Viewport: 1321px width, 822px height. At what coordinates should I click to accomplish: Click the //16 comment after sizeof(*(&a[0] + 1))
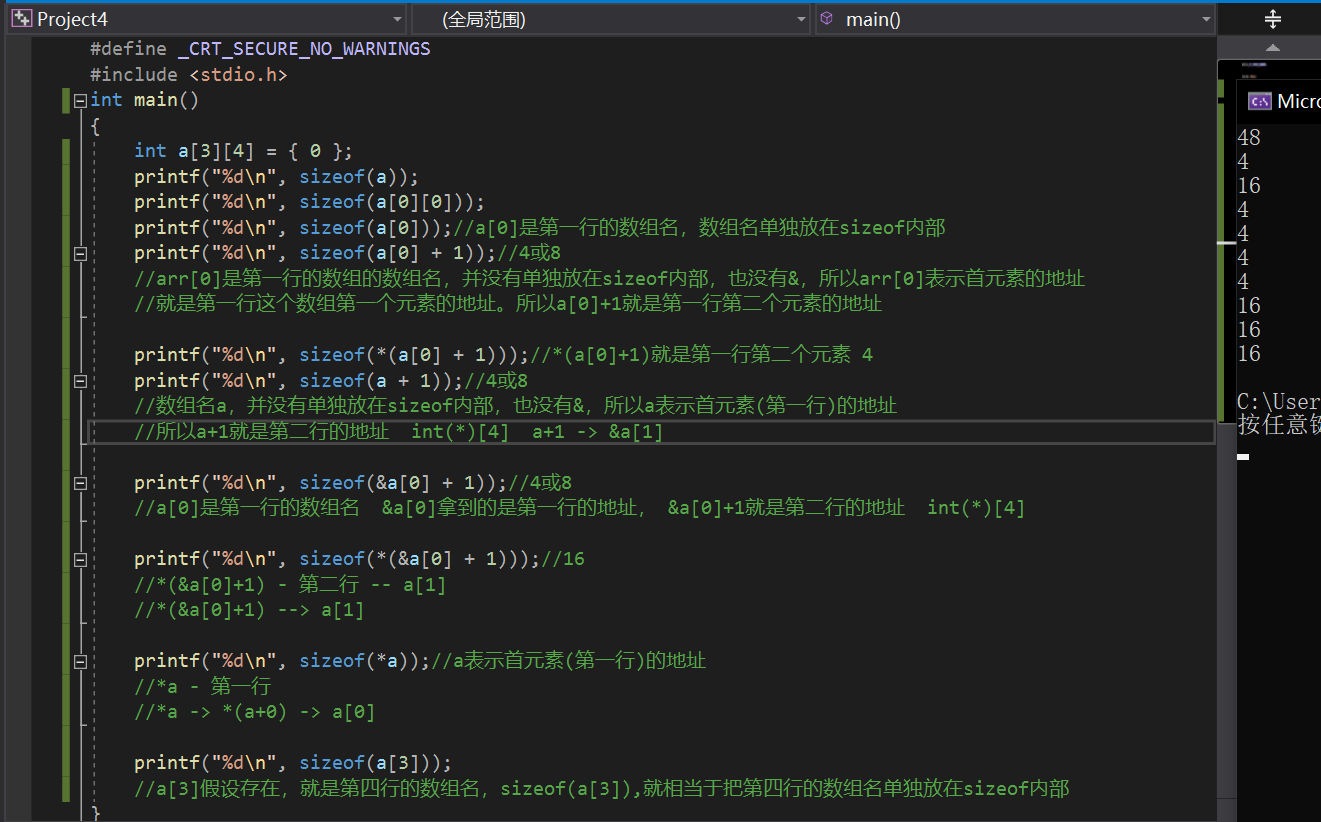point(563,559)
